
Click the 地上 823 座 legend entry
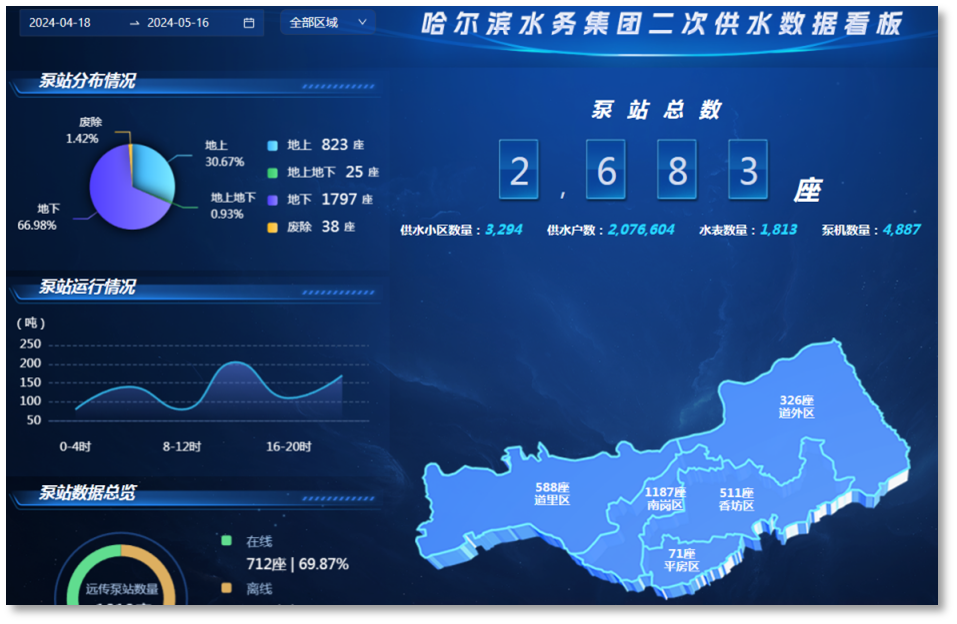316,145
